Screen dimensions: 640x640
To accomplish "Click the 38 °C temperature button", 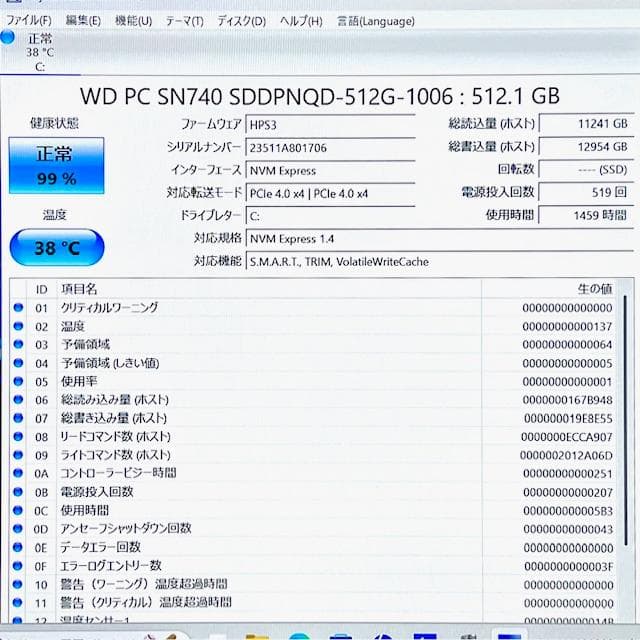I will point(57,248).
